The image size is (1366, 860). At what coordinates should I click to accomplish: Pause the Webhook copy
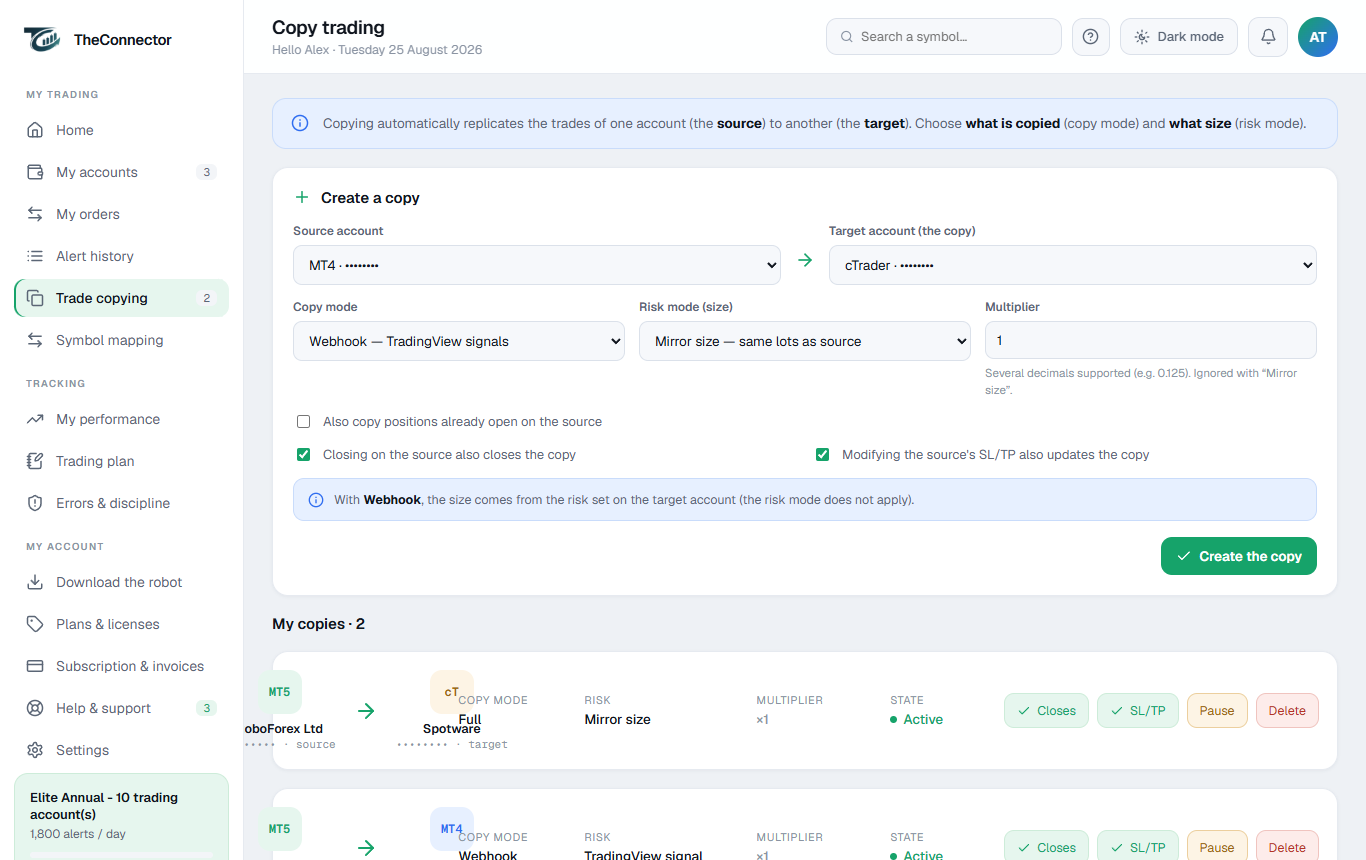click(1217, 847)
